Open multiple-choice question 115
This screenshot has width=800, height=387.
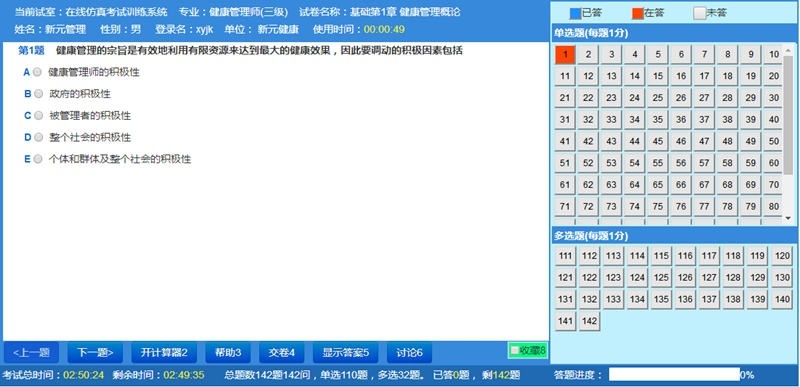click(661, 256)
